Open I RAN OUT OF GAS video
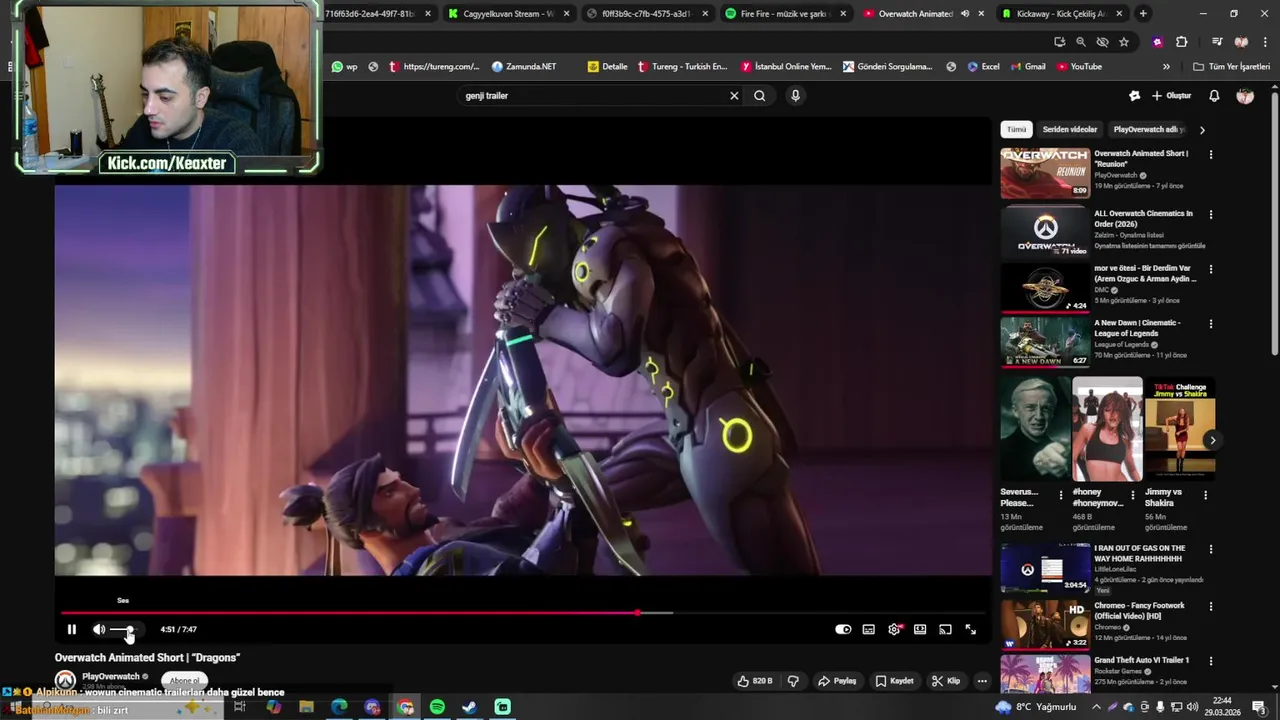 (x=1045, y=567)
